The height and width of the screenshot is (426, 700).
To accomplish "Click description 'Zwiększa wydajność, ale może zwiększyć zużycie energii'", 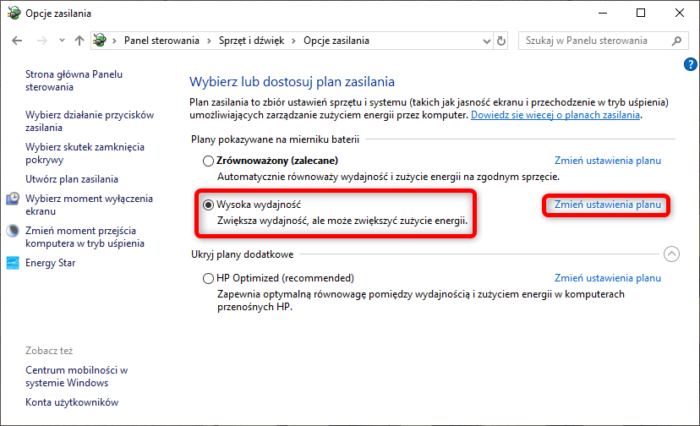I will 342,221.
